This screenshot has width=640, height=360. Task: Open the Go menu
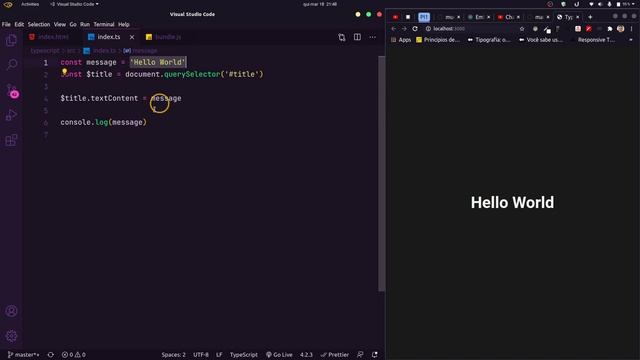tap(73, 24)
